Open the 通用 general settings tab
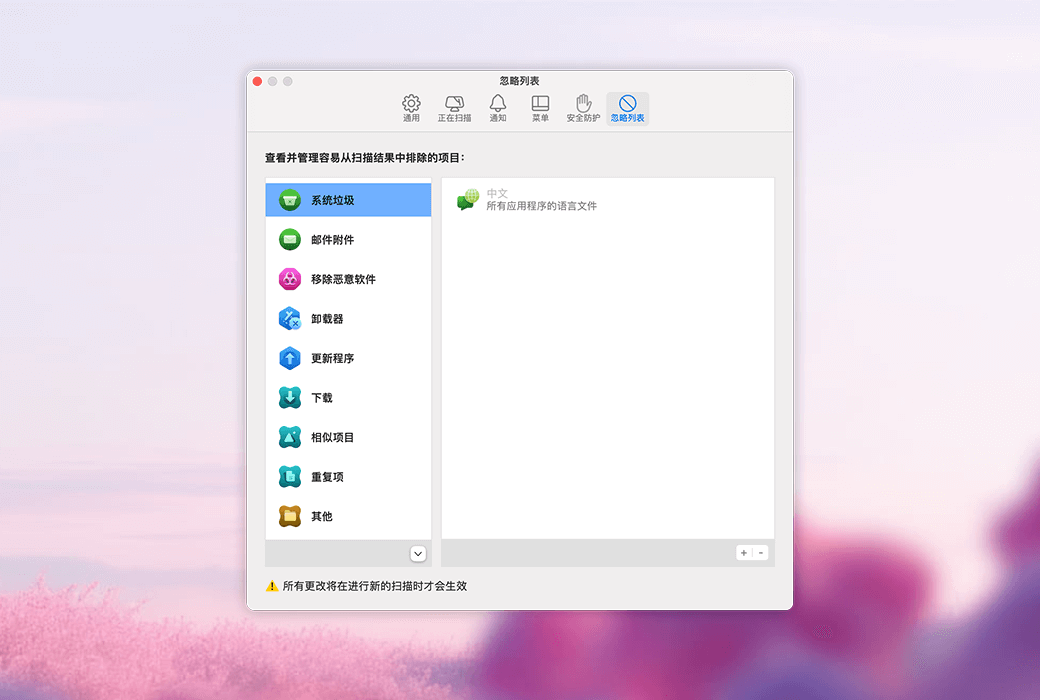This screenshot has height=700, width=1040. tap(411, 108)
